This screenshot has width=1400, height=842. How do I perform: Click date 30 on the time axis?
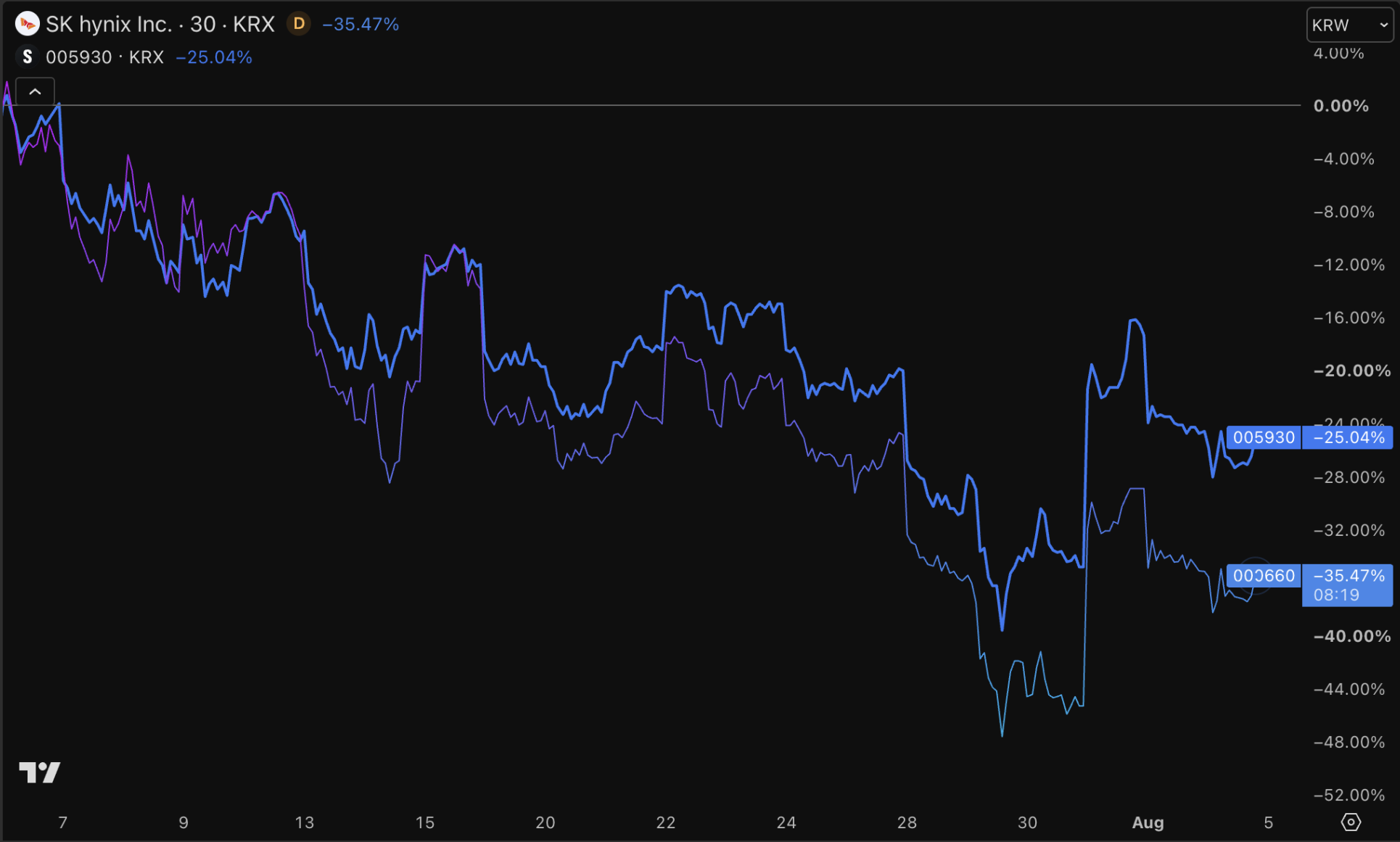(1027, 822)
